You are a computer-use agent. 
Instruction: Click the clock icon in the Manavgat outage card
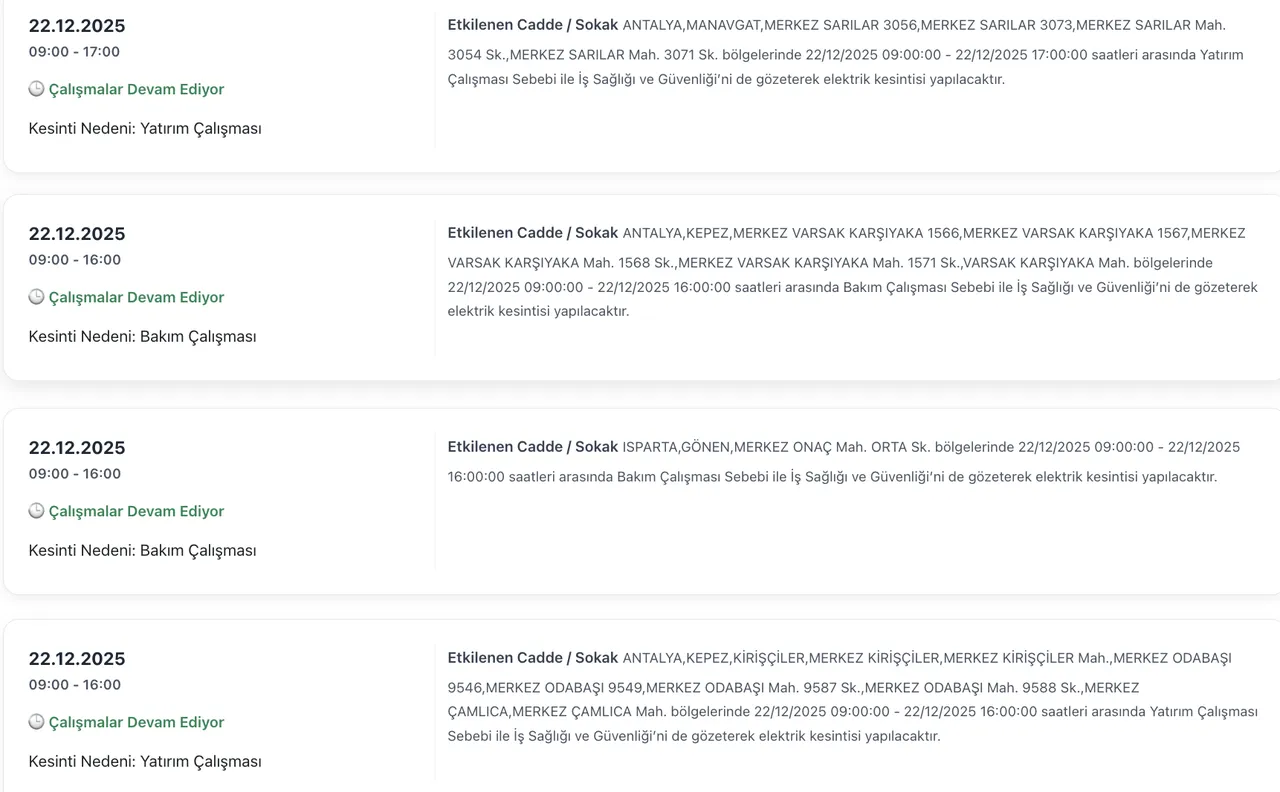(x=36, y=89)
